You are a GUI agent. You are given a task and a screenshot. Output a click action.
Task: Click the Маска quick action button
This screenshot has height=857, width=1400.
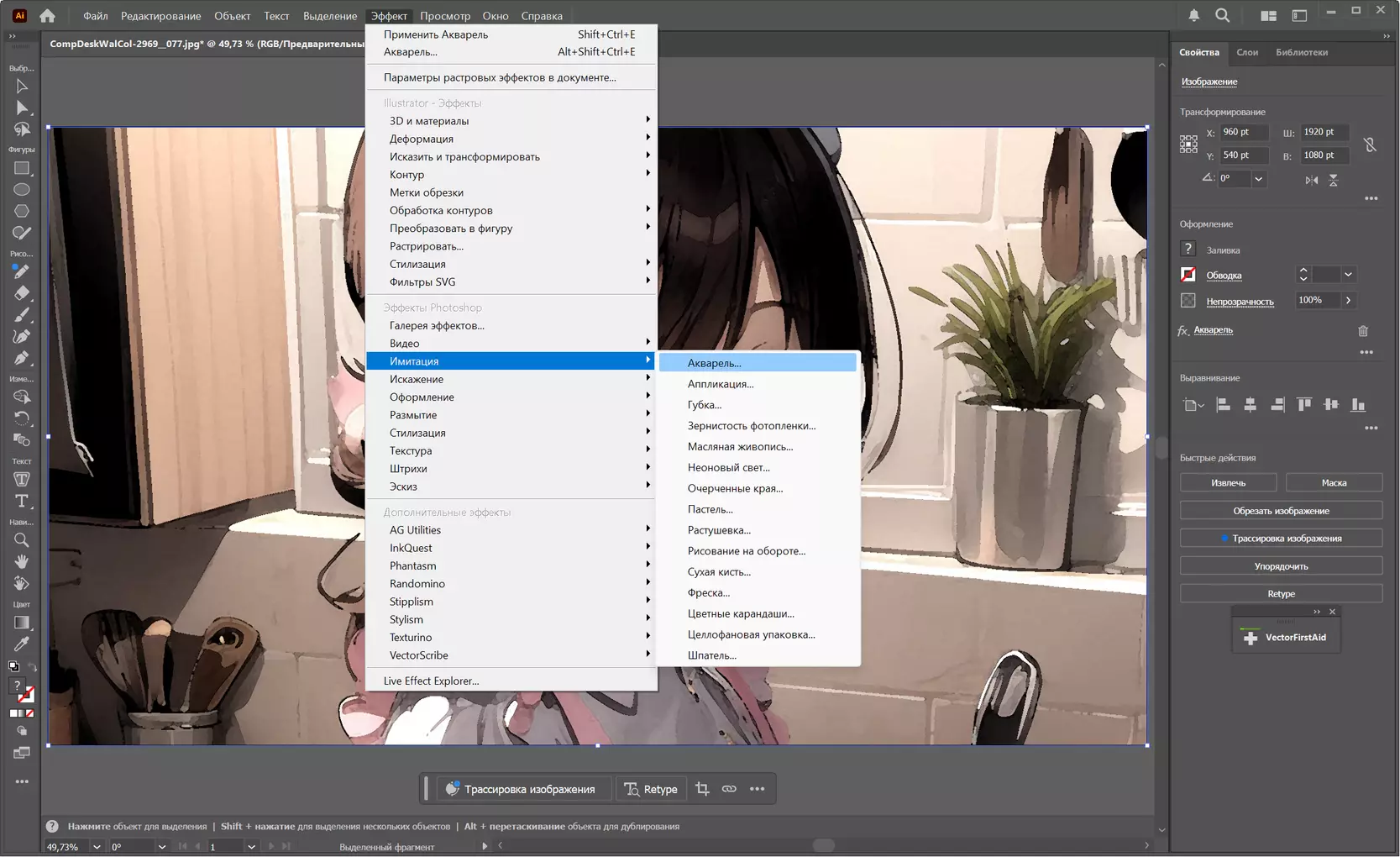pos(1334,483)
